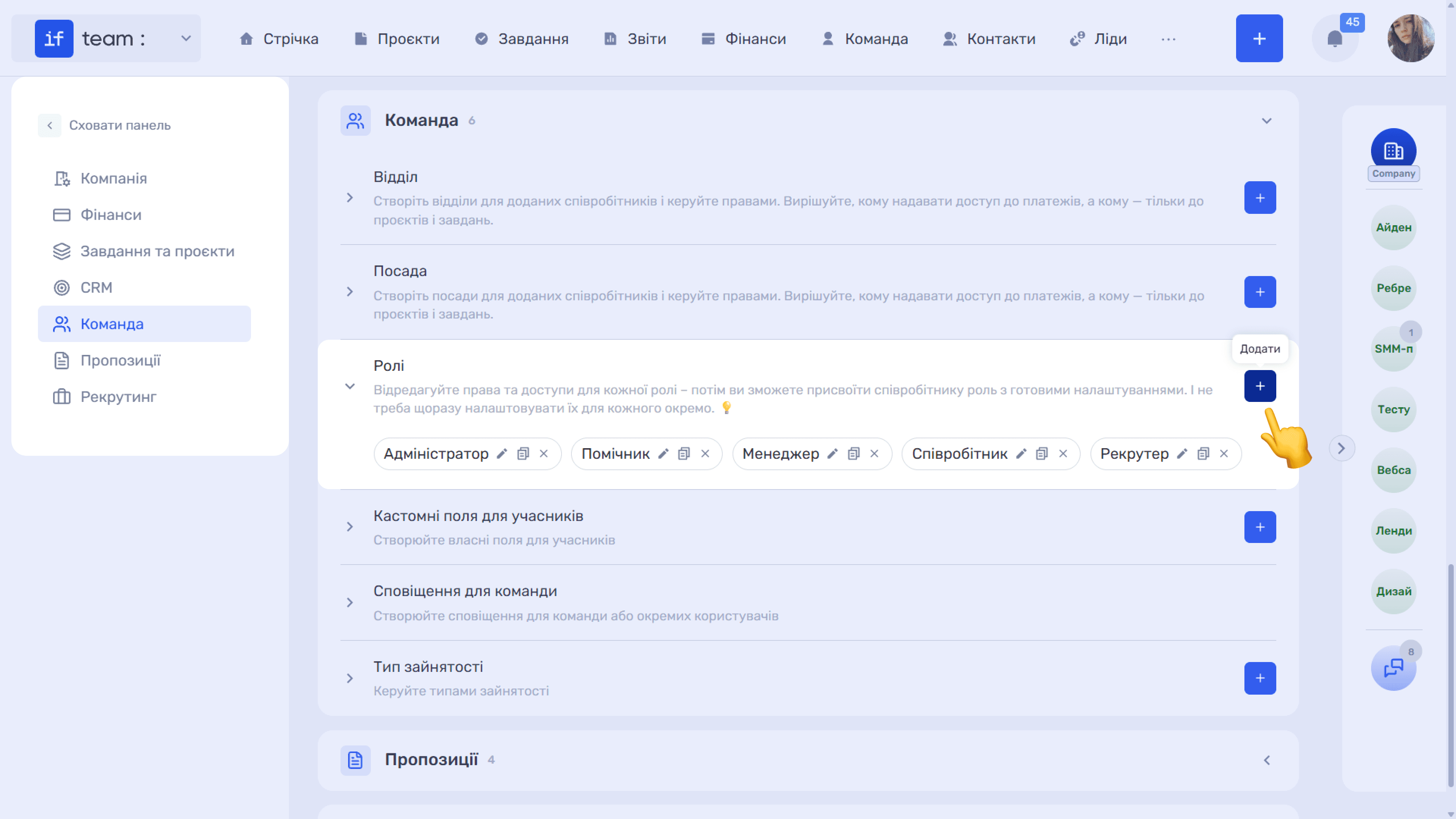
Task: Duplicate the Адміністратор role
Action: point(523,454)
